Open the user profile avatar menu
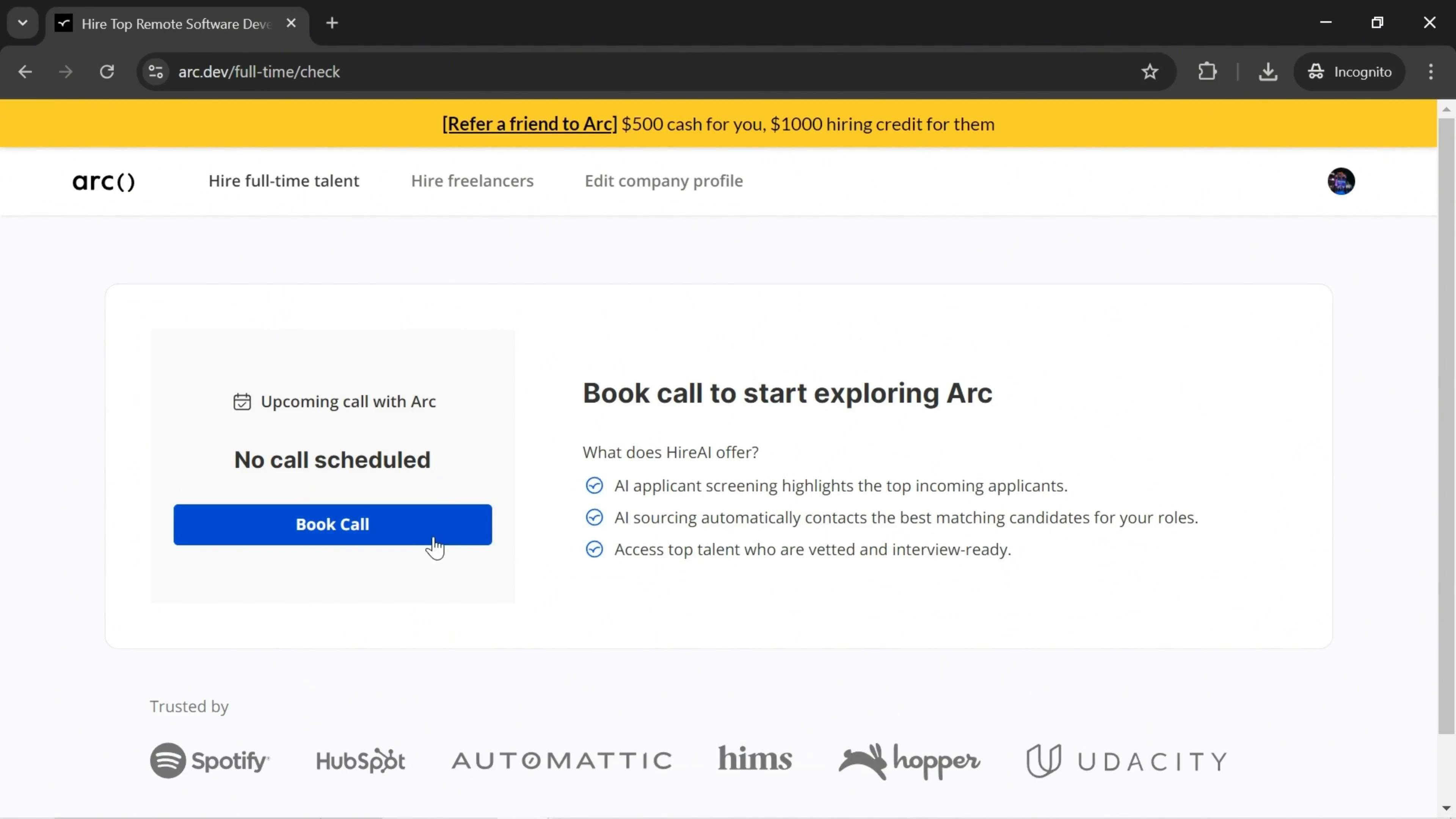Viewport: 1456px width, 819px height. [x=1341, y=182]
